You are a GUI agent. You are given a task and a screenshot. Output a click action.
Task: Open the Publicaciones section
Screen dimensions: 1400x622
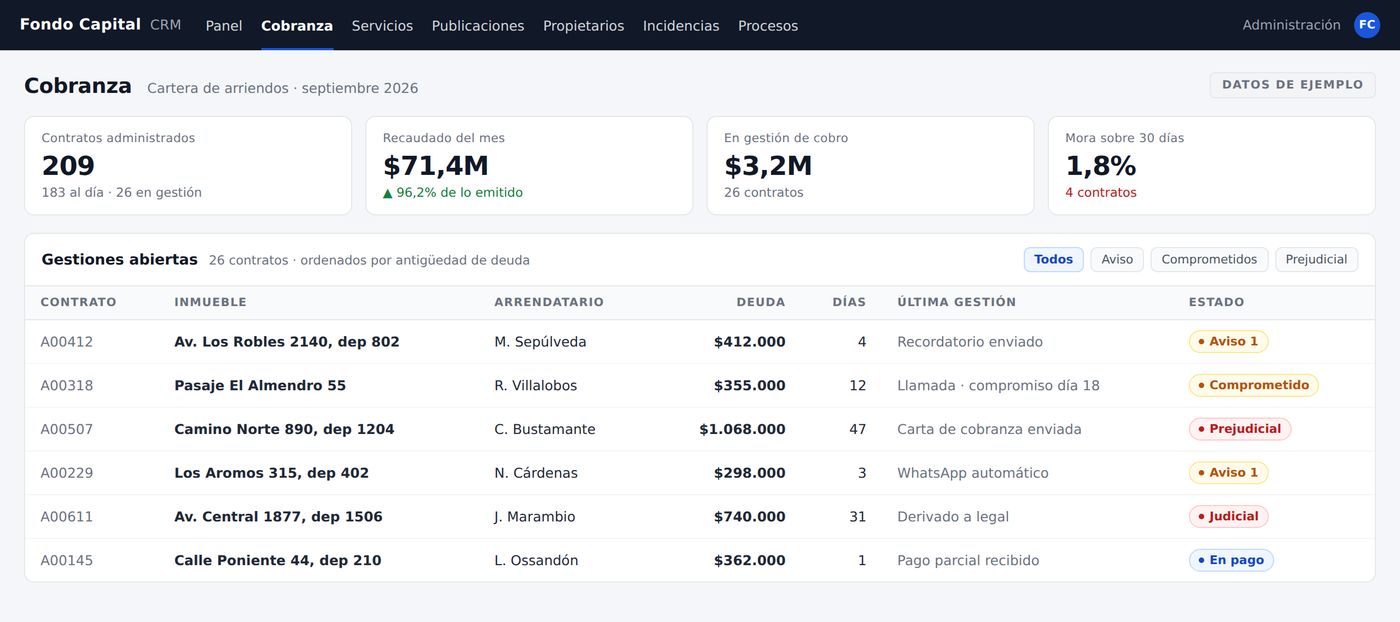pyautogui.click(x=478, y=26)
